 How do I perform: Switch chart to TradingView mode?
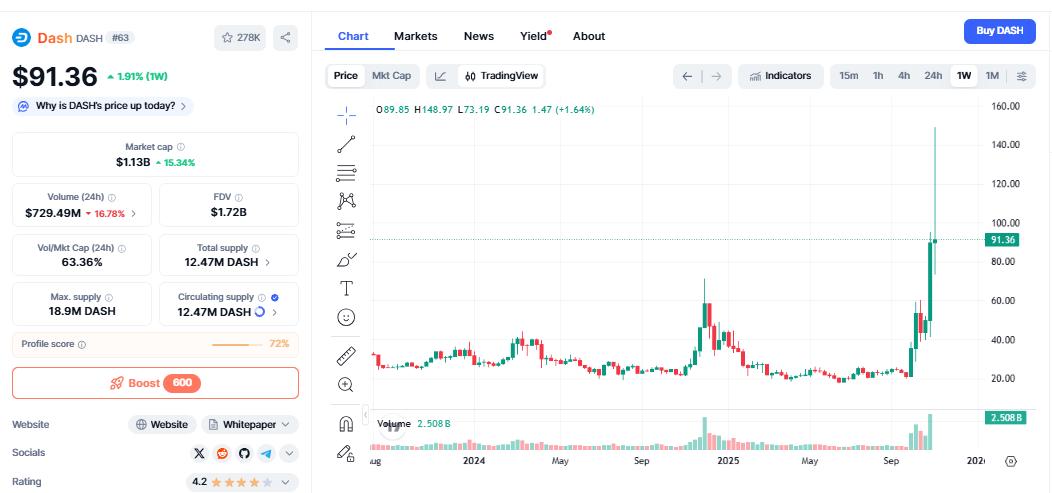(x=502, y=76)
